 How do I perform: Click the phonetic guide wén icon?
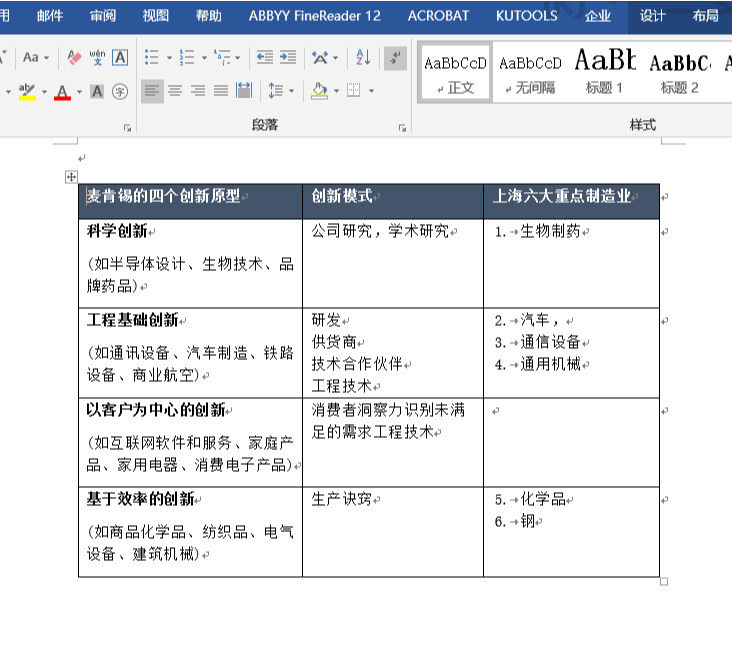pos(97,58)
